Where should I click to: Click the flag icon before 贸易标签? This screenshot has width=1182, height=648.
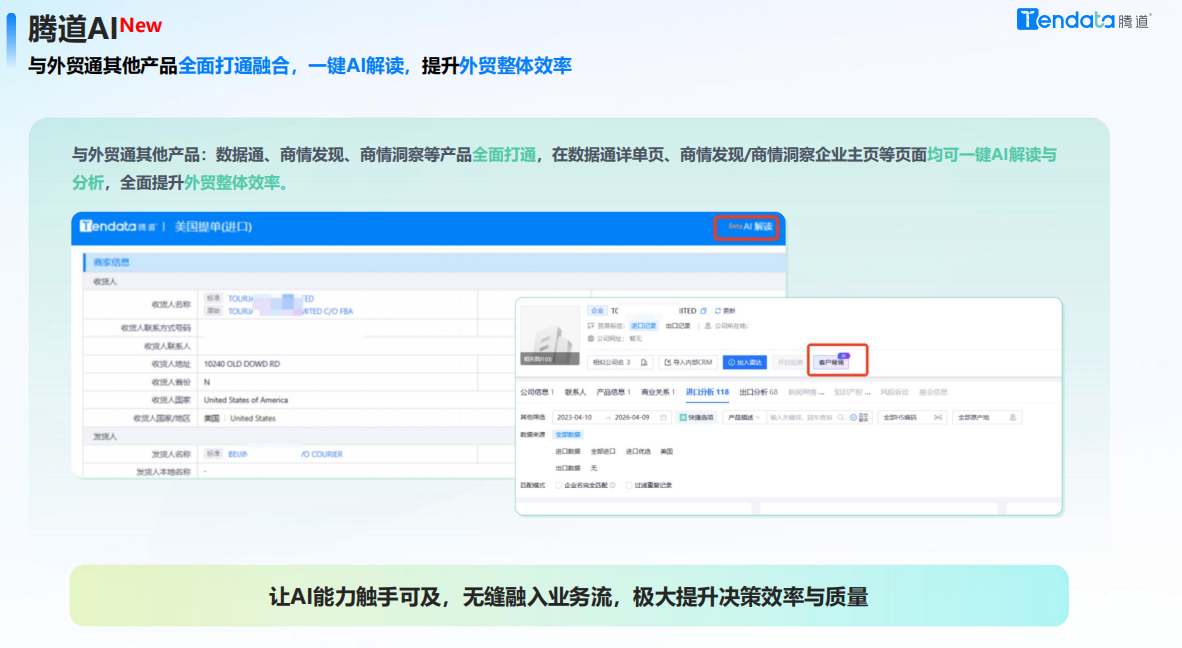(590, 326)
